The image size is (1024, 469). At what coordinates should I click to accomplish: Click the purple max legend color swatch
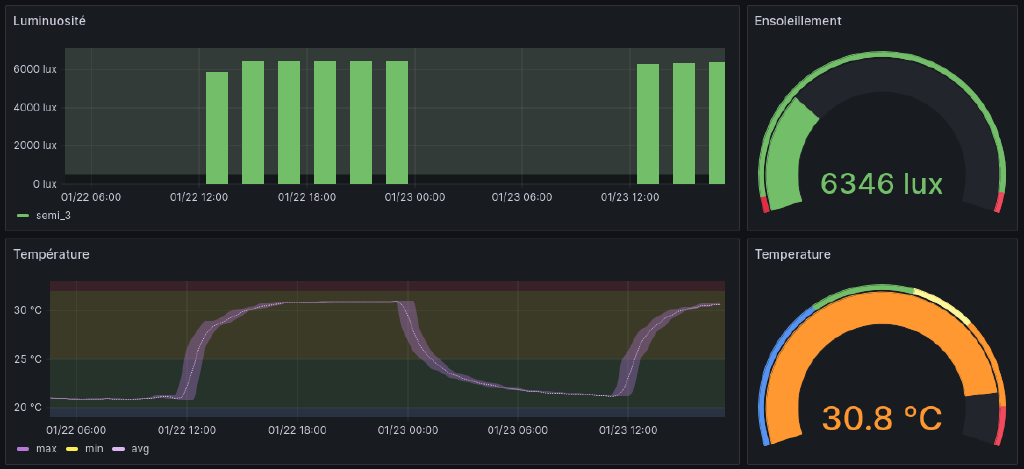point(24,449)
